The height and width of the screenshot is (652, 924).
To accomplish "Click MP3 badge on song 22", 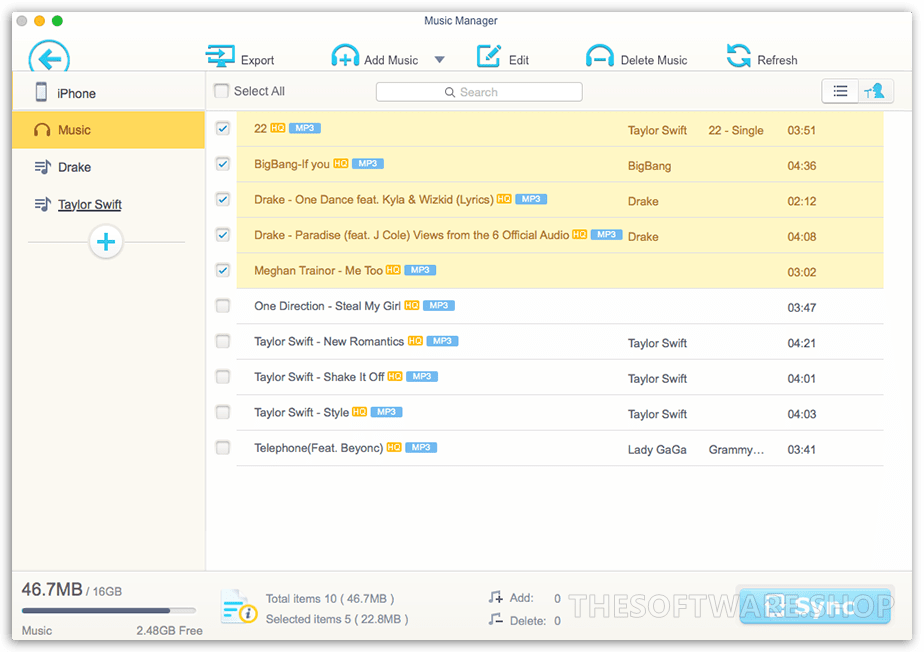I will (x=305, y=128).
